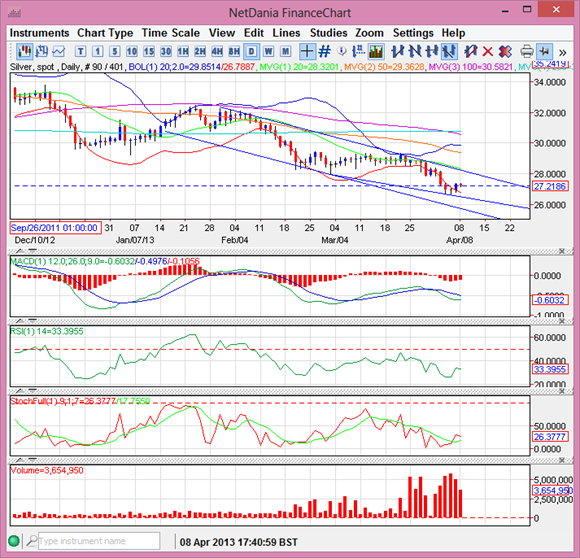Select the downward trend line tool
The image size is (580, 558).
415,51
